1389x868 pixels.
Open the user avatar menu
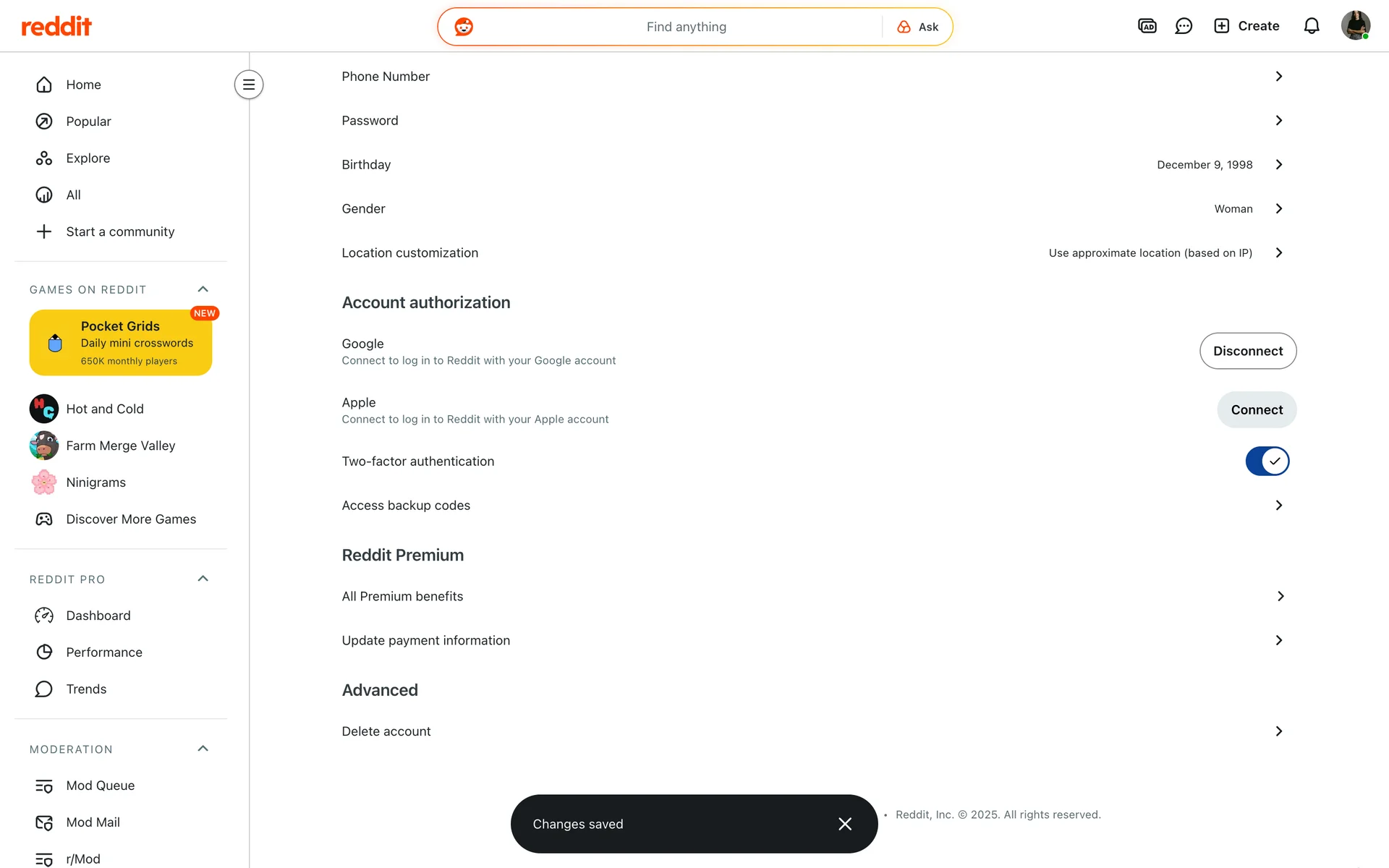point(1355,26)
